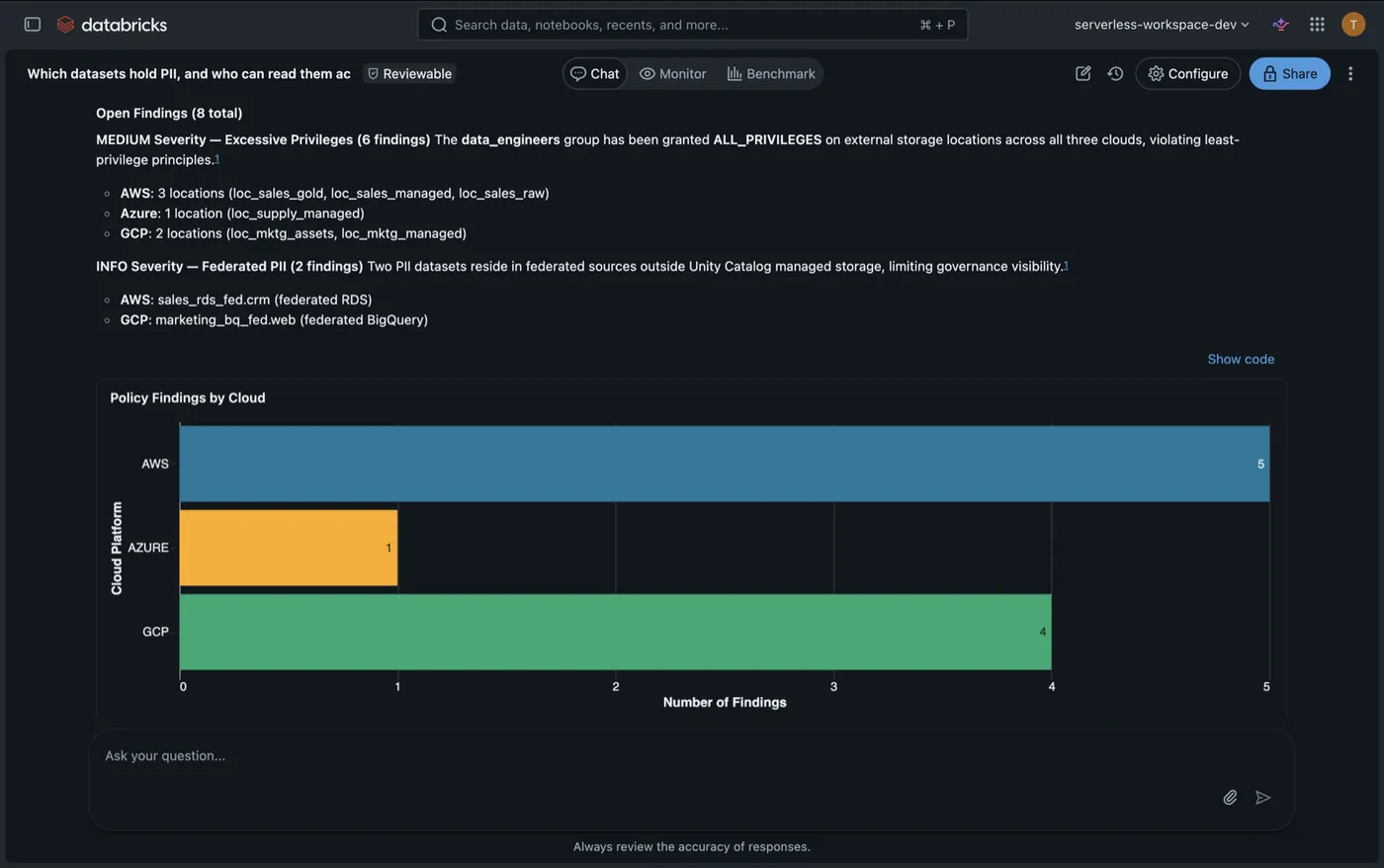Click the Azure loc_supply_managed list item
This screenshot has height=868, width=1384.
[242, 213]
